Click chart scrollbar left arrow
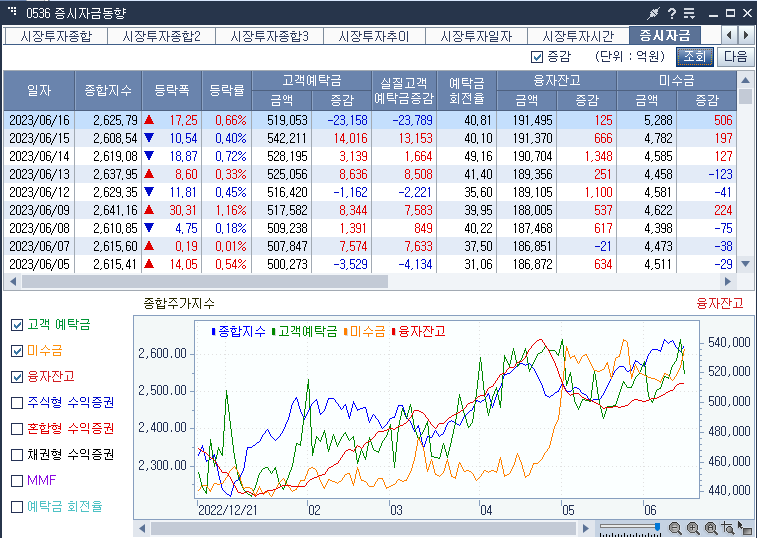757x538 pixels. [x=142, y=528]
